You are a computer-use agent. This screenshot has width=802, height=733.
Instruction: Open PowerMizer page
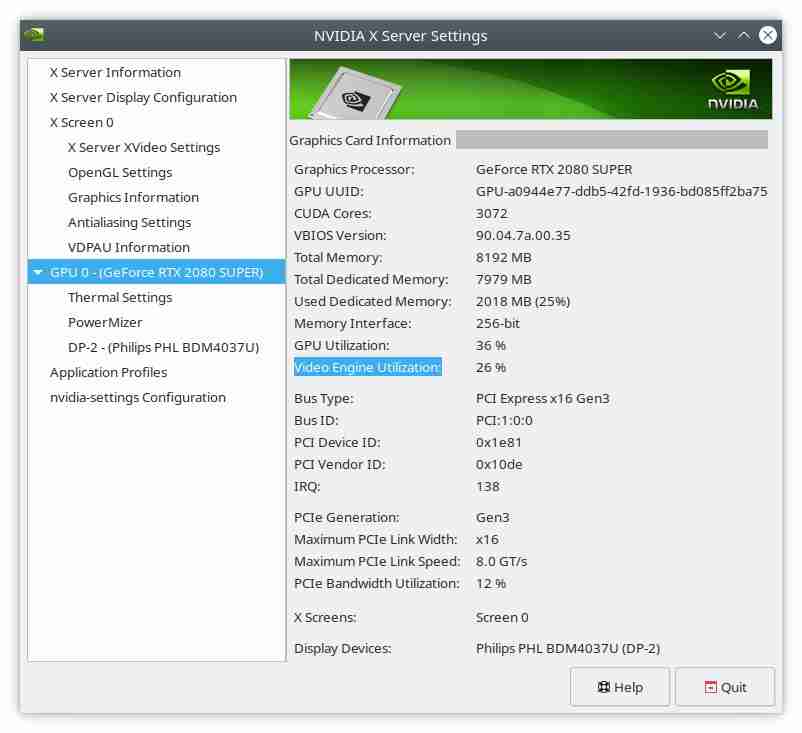pyautogui.click(x=105, y=323)
